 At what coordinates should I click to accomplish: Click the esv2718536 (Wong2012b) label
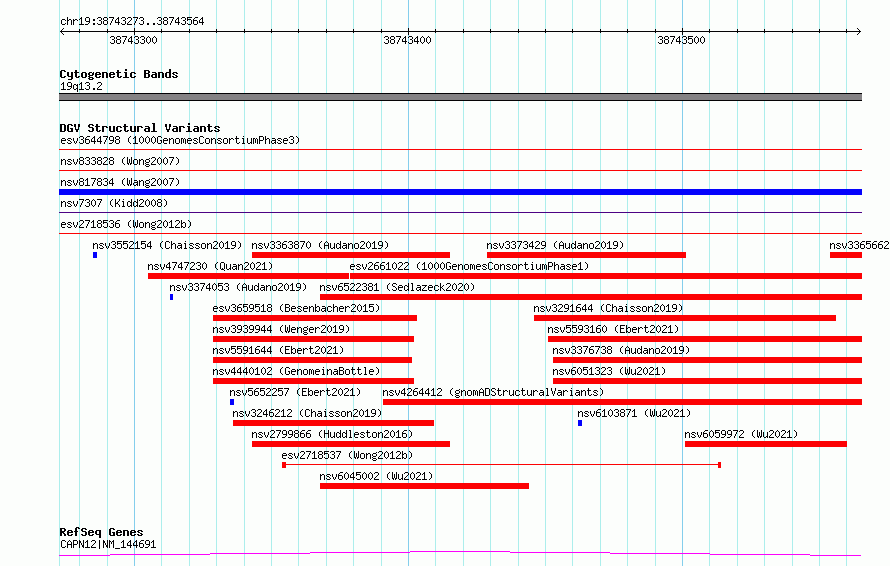126,224
